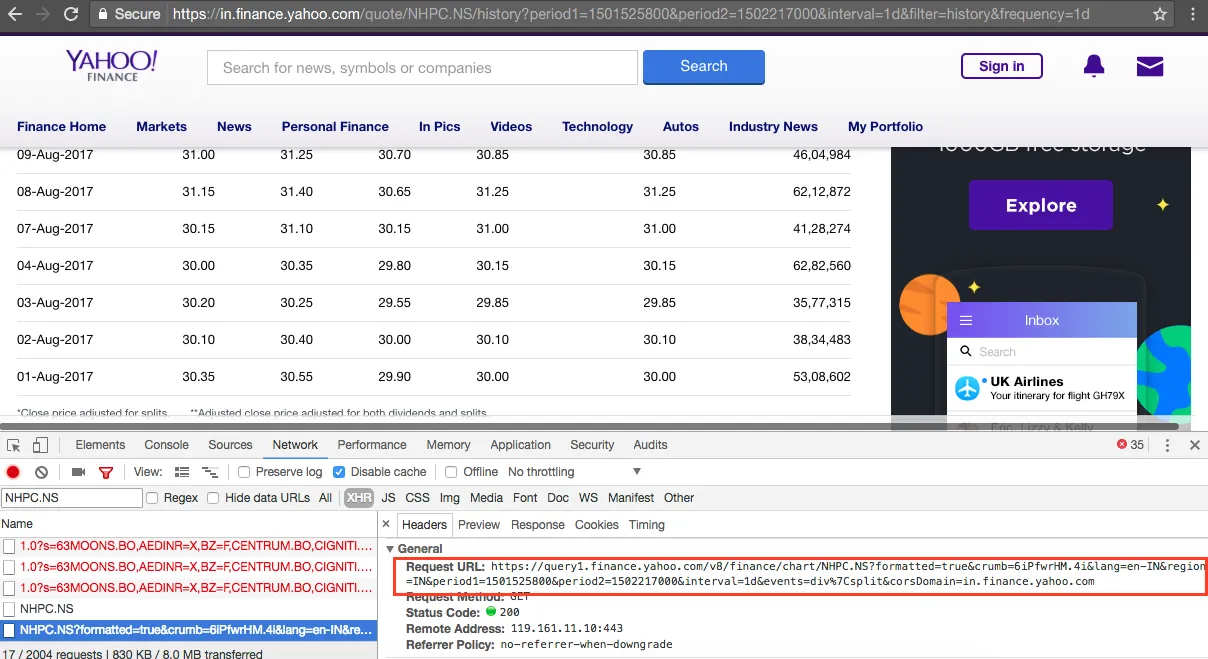Click the Sign in button

click(x=1002, y=66)
